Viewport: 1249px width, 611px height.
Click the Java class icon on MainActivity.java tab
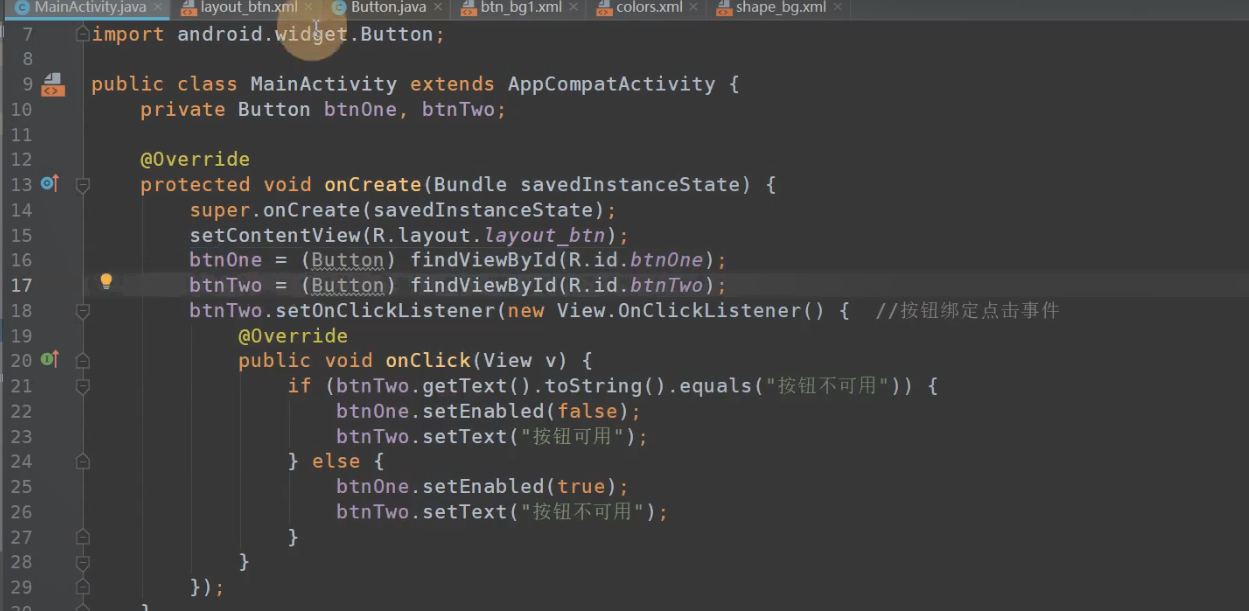(x=22, y=8)
